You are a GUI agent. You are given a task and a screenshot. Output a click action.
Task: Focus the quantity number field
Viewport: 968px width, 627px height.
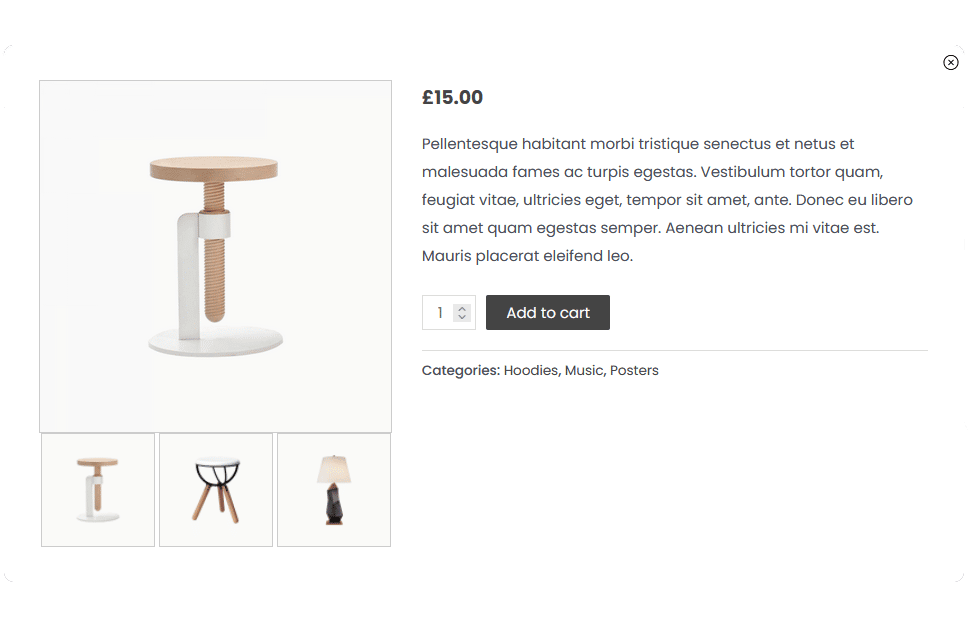point(440,313)
